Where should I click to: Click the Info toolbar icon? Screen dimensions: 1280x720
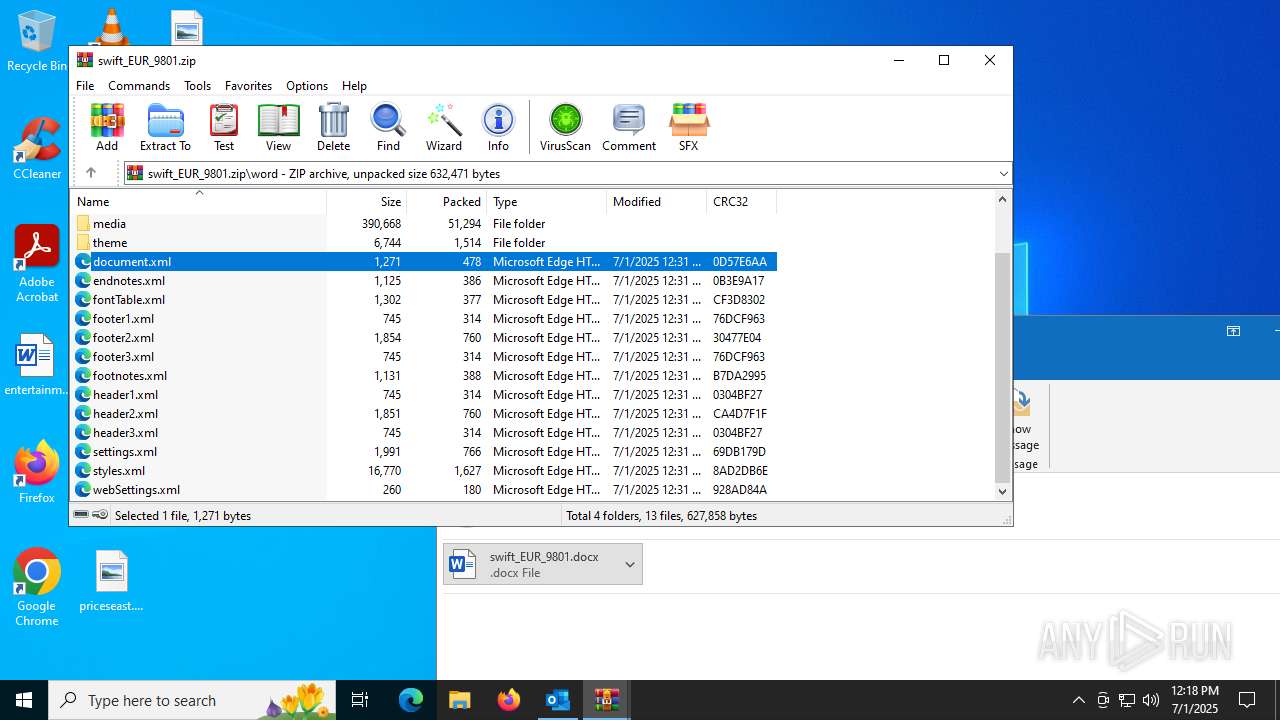[498, 127]
